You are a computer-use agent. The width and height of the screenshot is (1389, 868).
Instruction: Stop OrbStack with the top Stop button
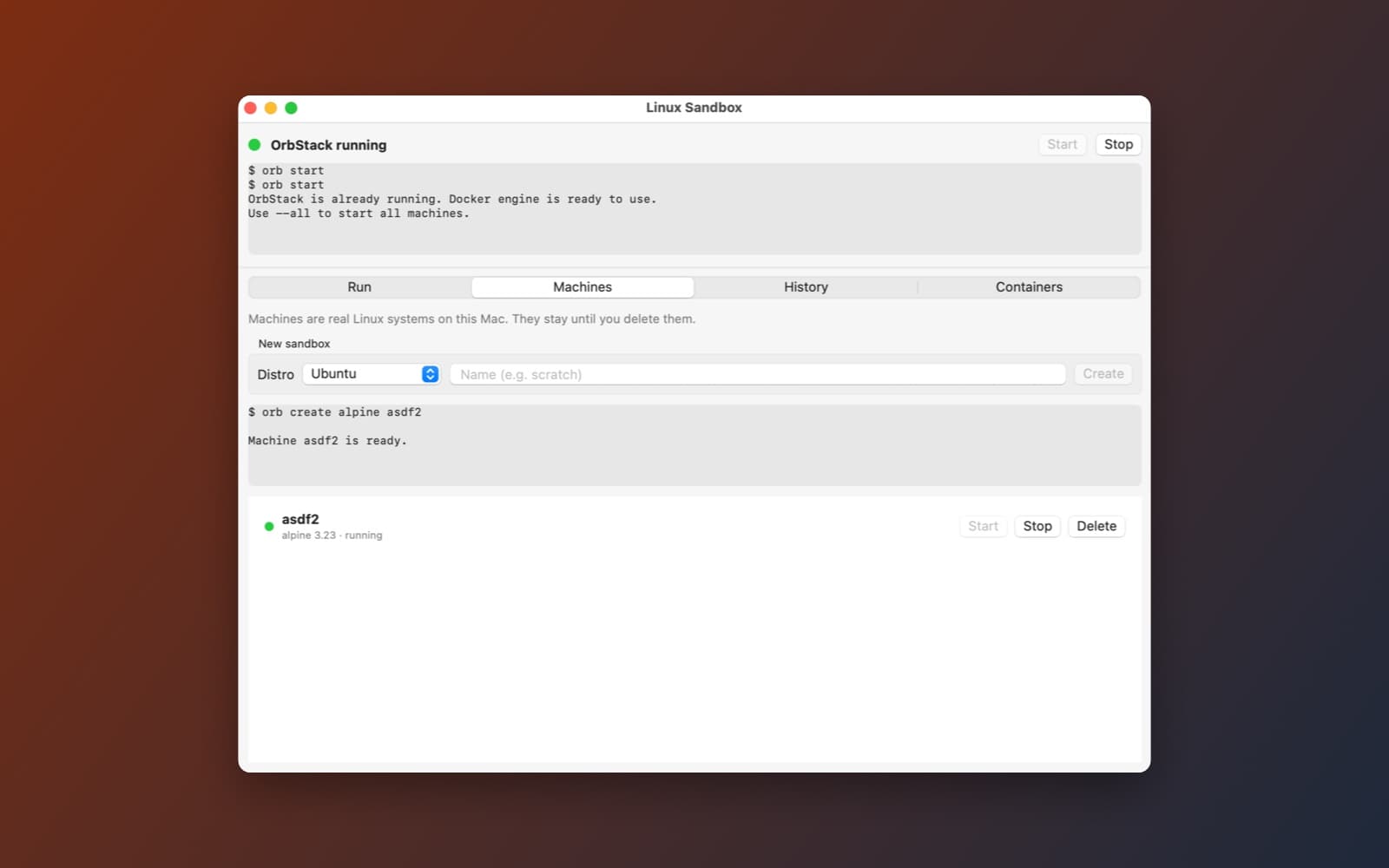(x=1118, y=145)
